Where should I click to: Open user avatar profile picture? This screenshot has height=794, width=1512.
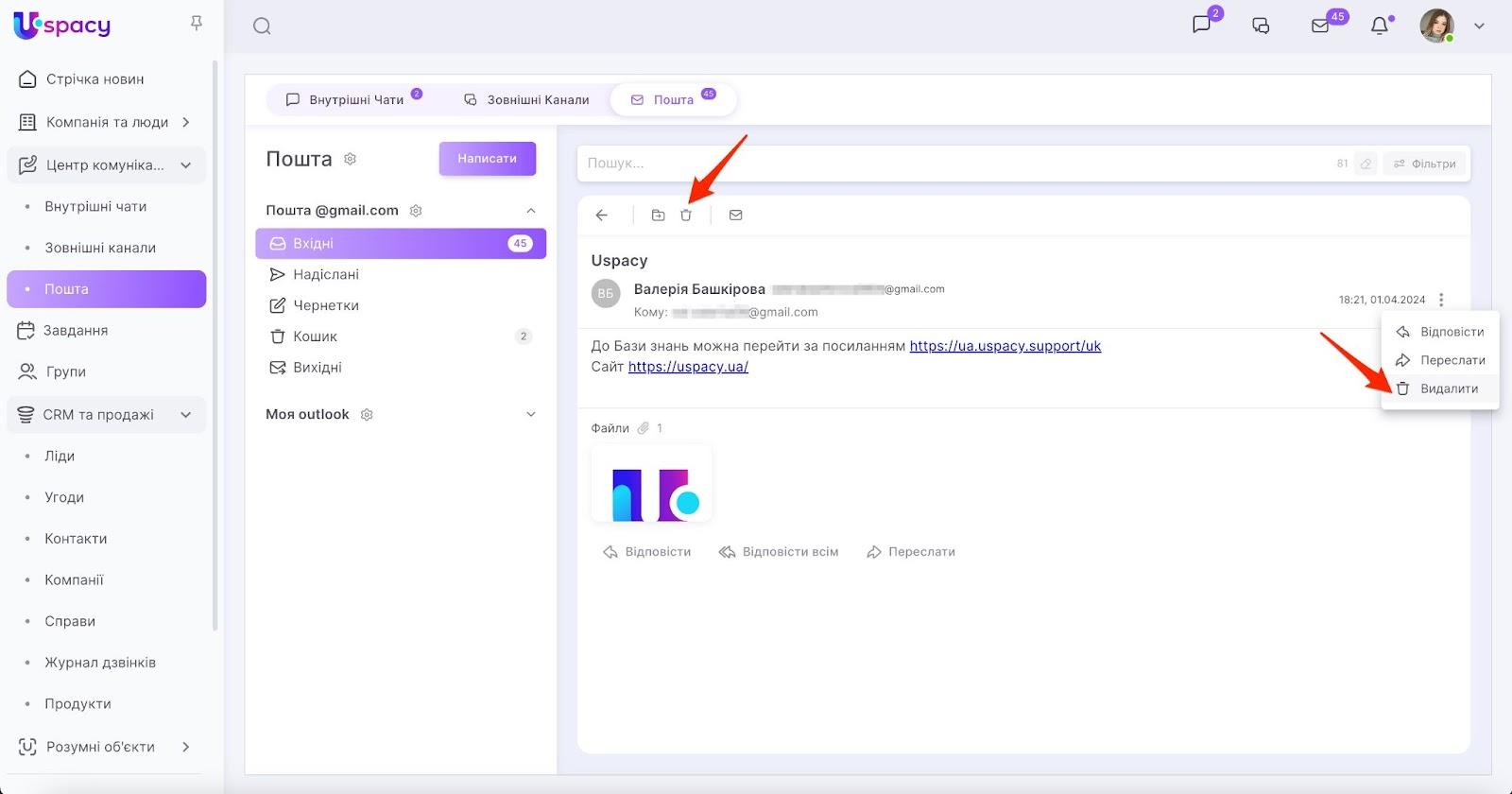pyautogui.click(x=1436, y=26)
